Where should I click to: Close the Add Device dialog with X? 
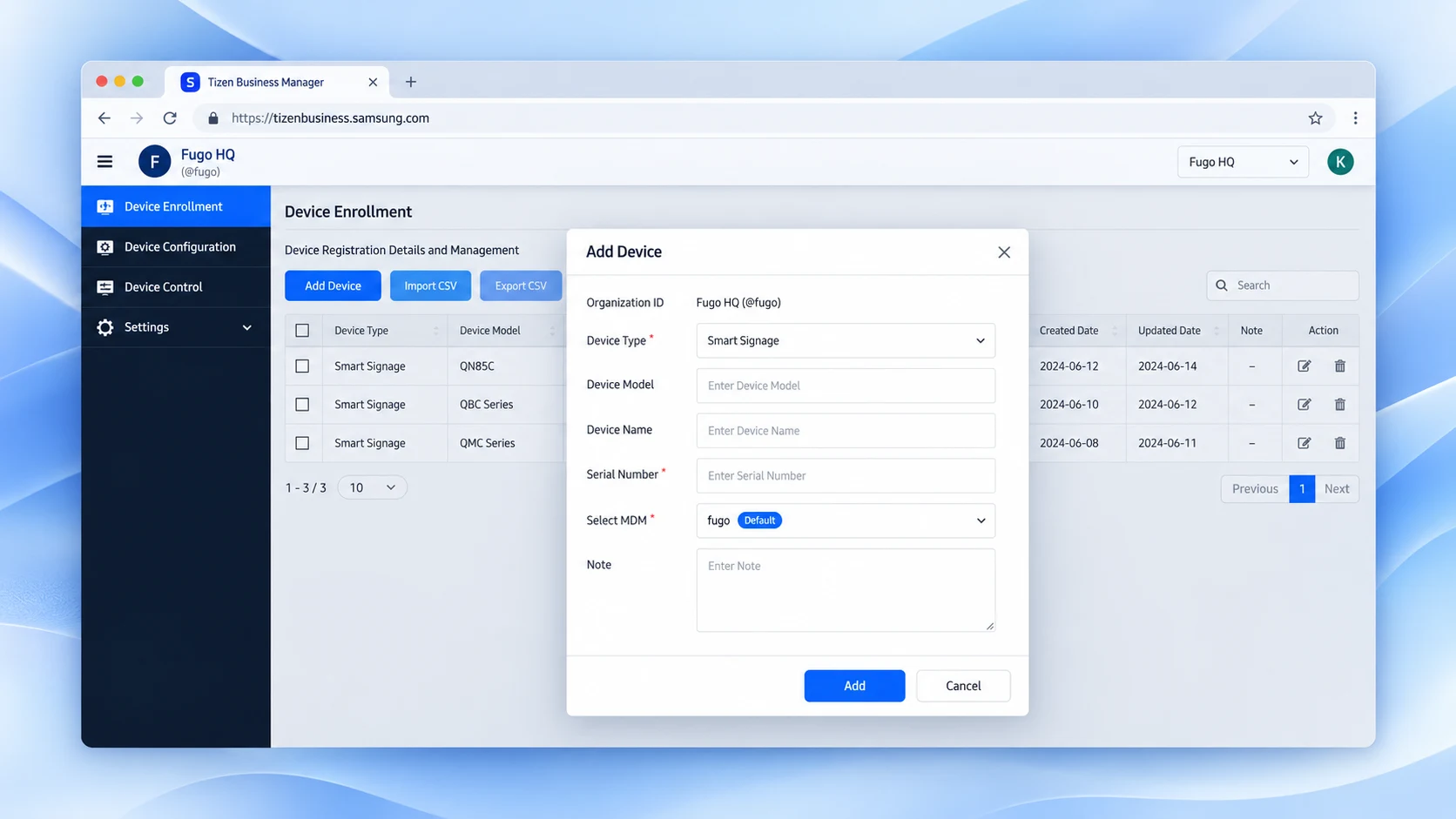[1004, 252]
